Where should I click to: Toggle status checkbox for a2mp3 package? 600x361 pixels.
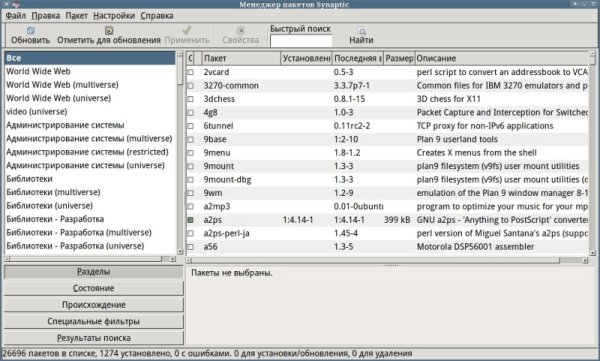[191, 206]
